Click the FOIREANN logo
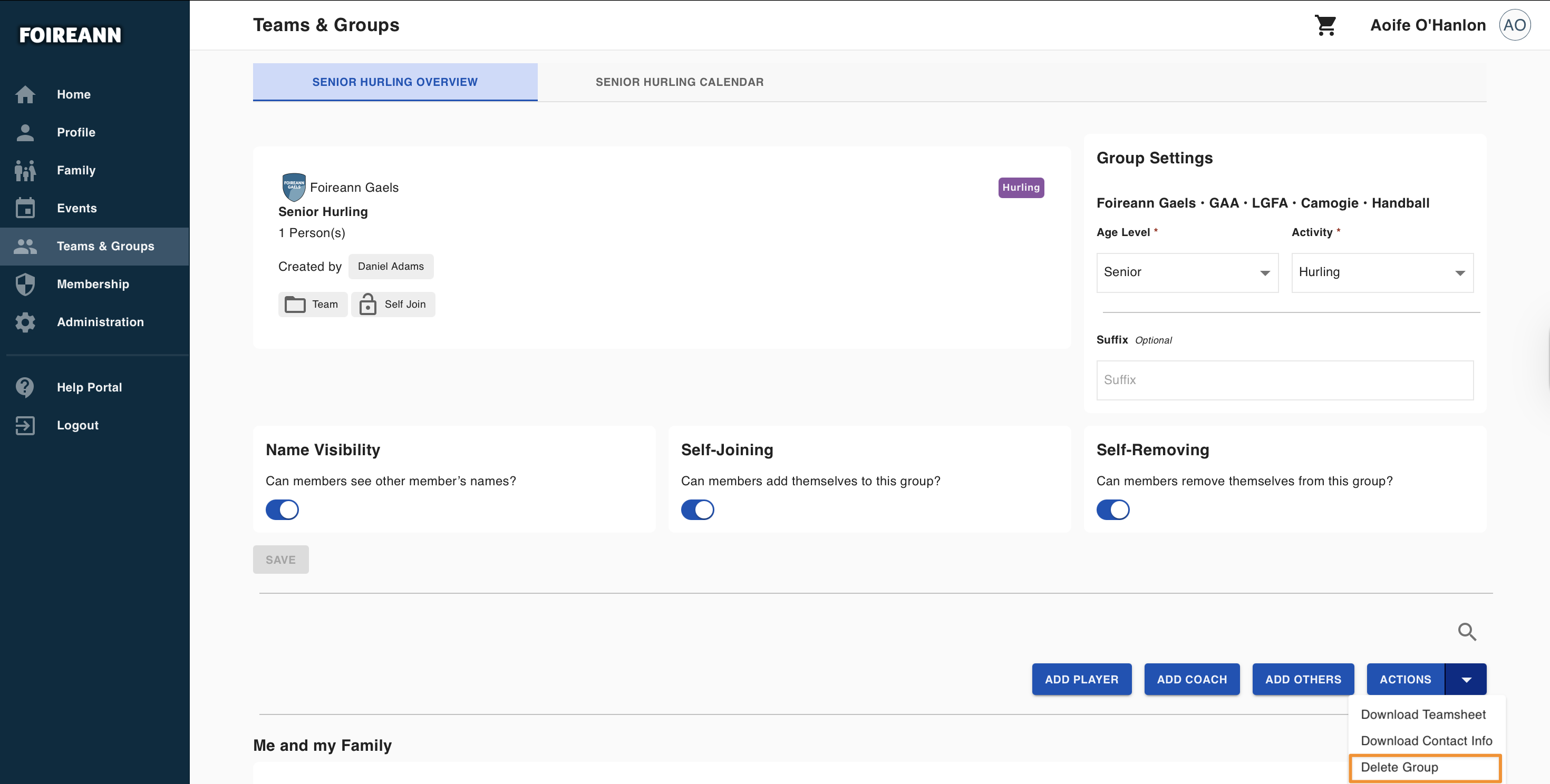The image size is (1550, 784). click(71, 35)
